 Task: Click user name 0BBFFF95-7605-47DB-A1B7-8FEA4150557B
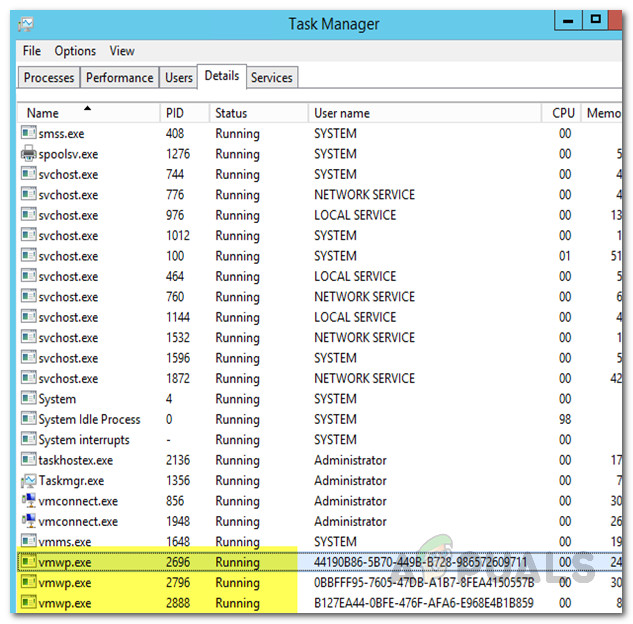point(424,582)
